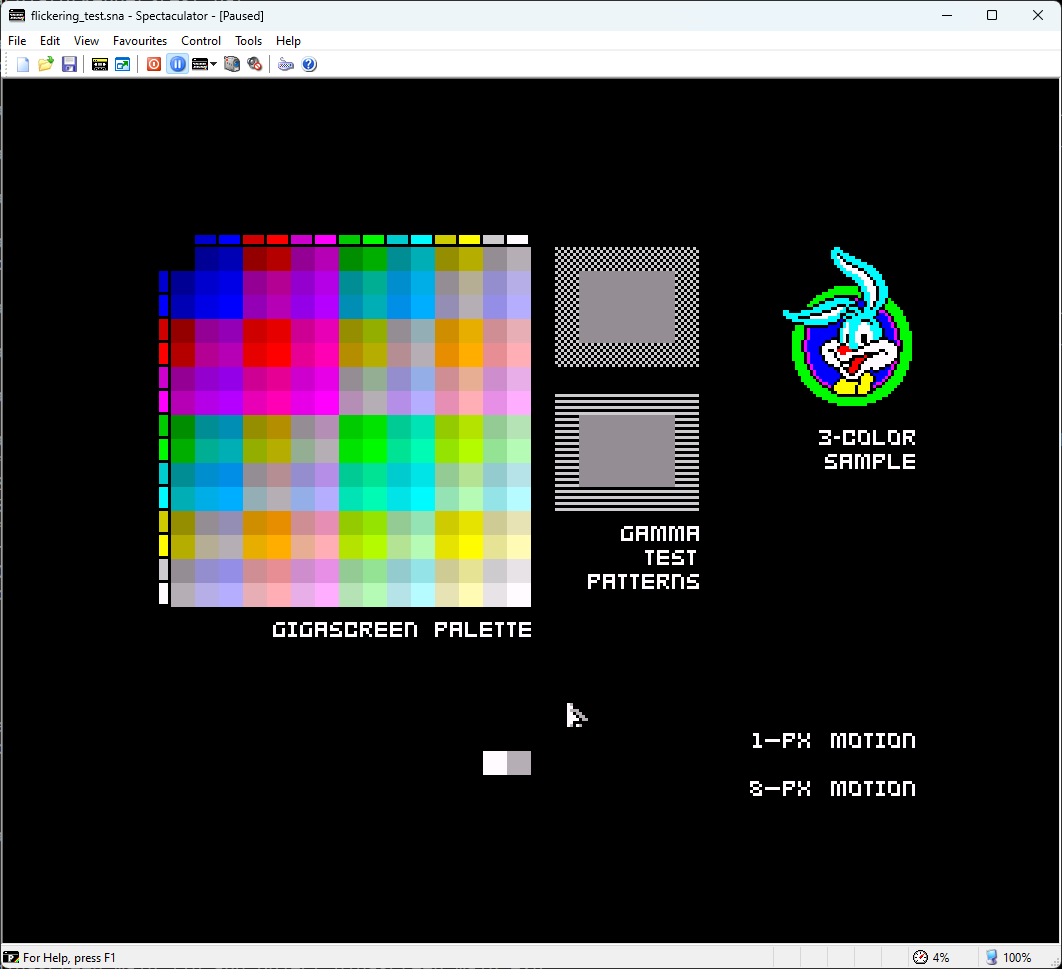Open the Tools menu
Image resolution: width=1062 pixels, height=969 pixels.
coord(249,41)
